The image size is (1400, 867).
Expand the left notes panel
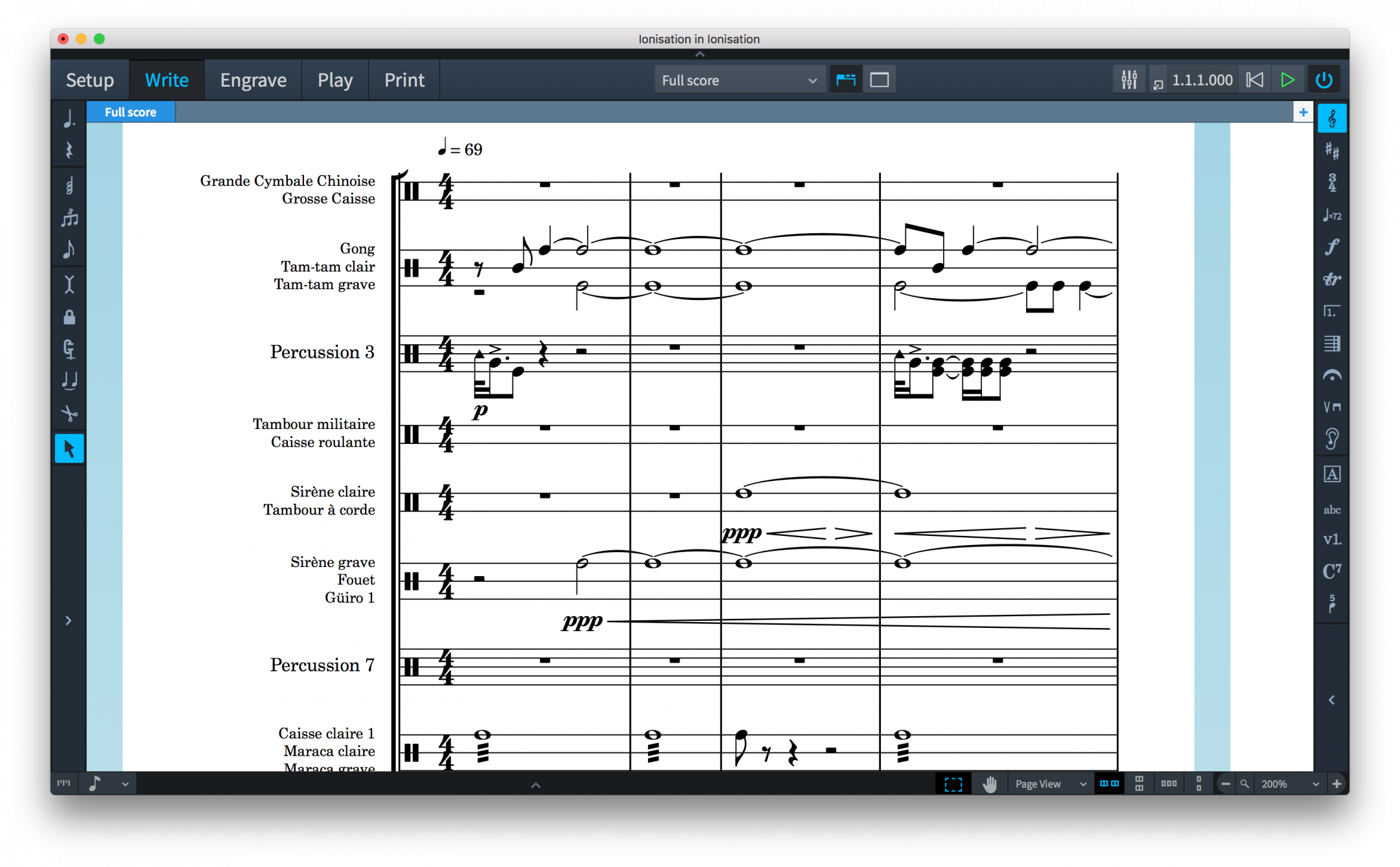68,621
